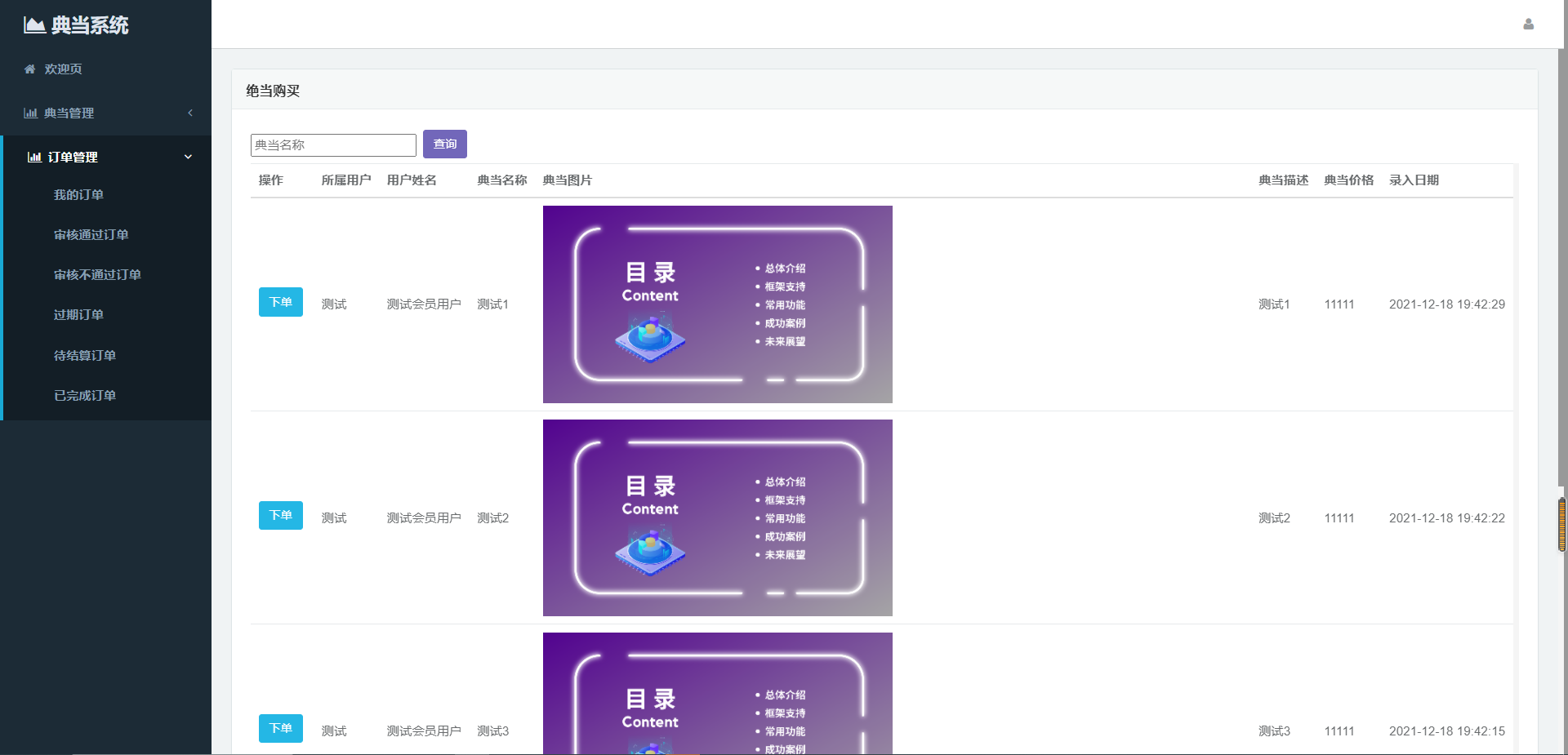Open the user profile icon at top right

[x=1528, y=24]
